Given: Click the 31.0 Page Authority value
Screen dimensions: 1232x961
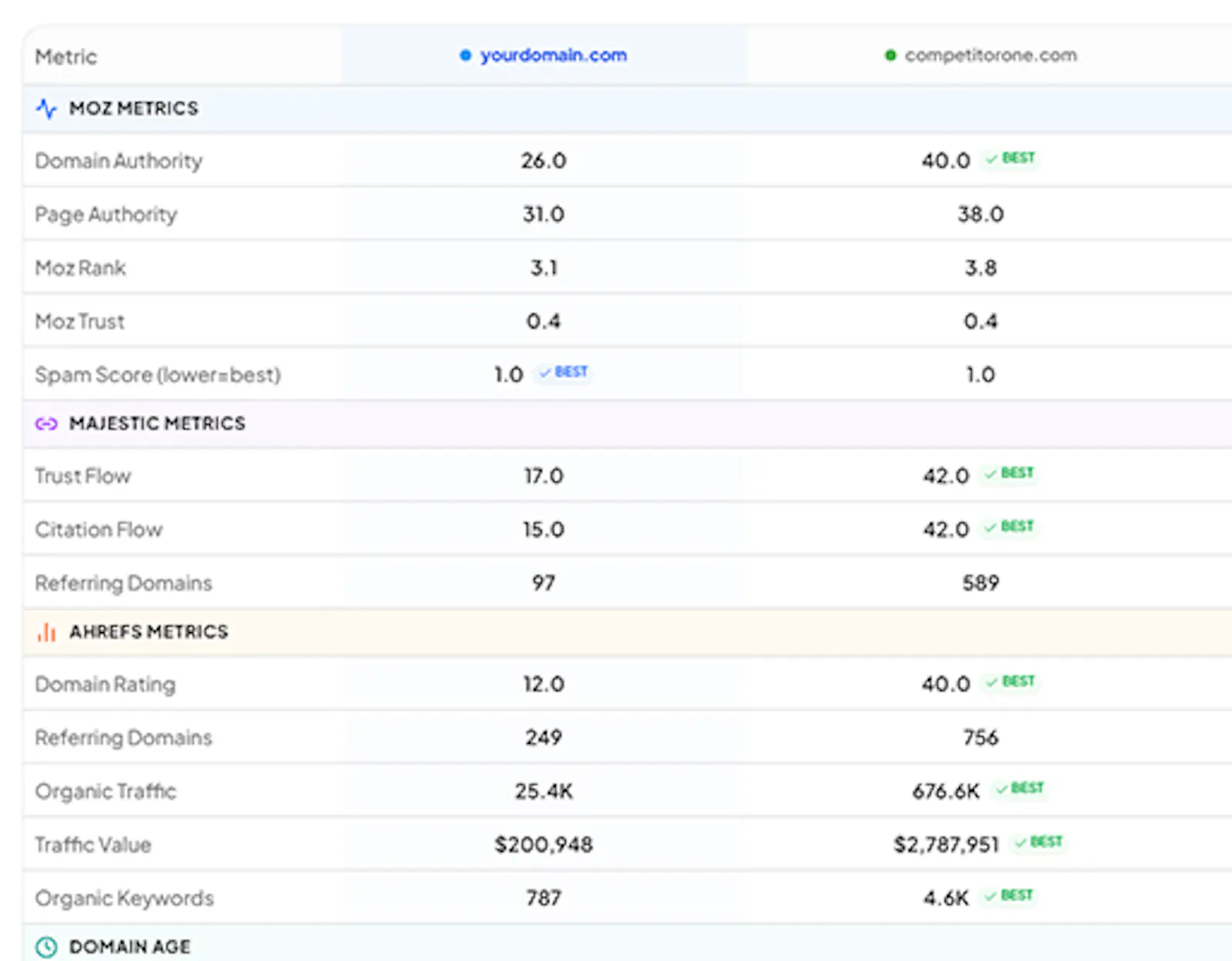Looking at the screenshot, I should pos(544,215).
